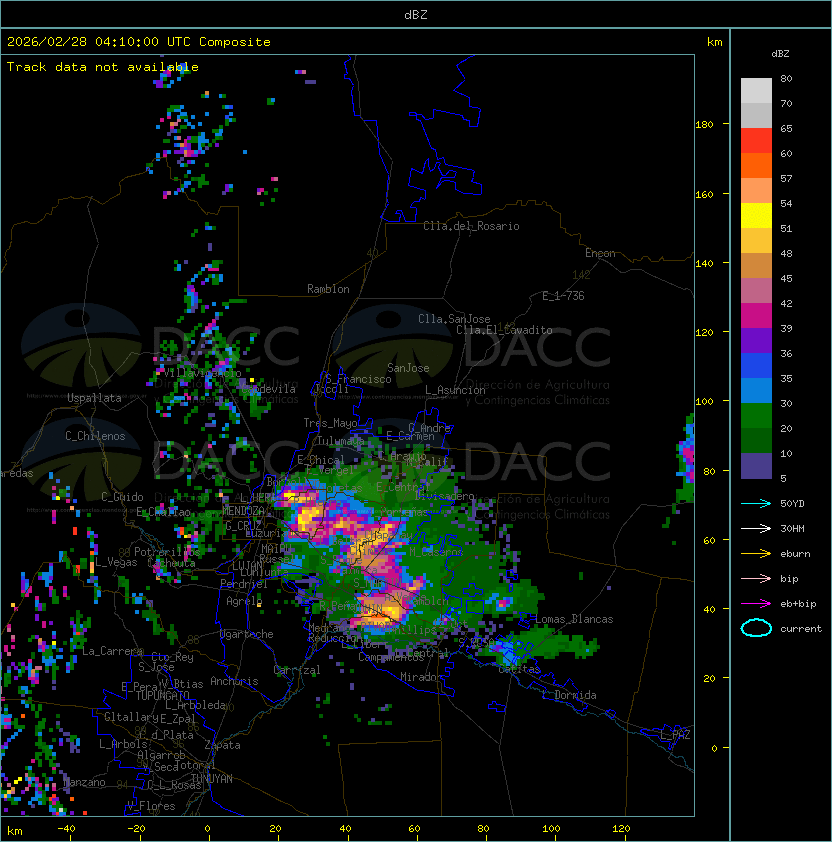
Task: Click the 'Agrelo' place label
Action: [x=244, y=601]
